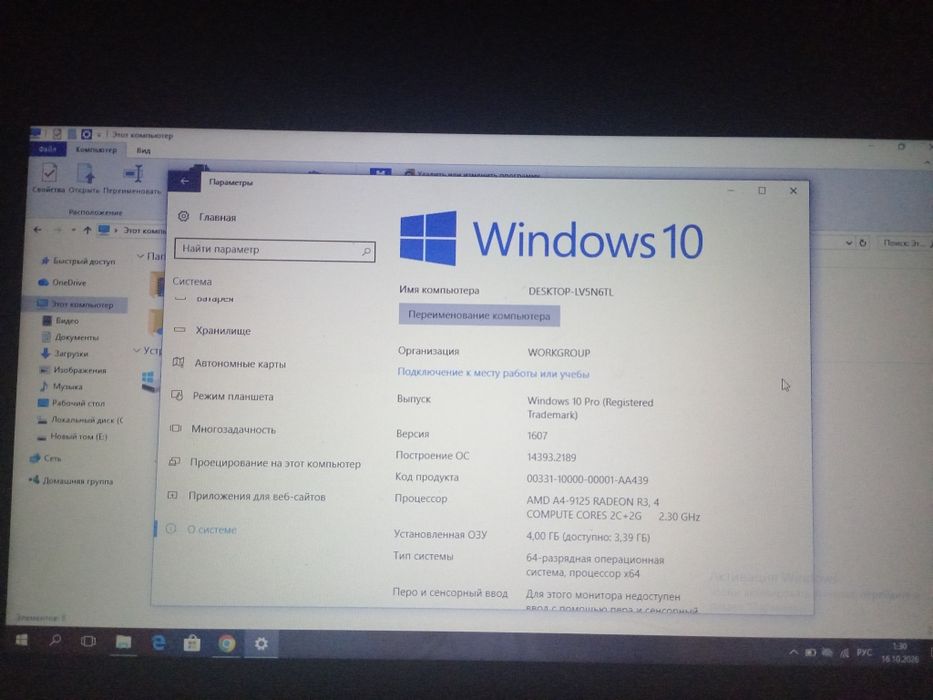Select version value 1607
Screen dimensions: 933x700
(x=537, y=435)
